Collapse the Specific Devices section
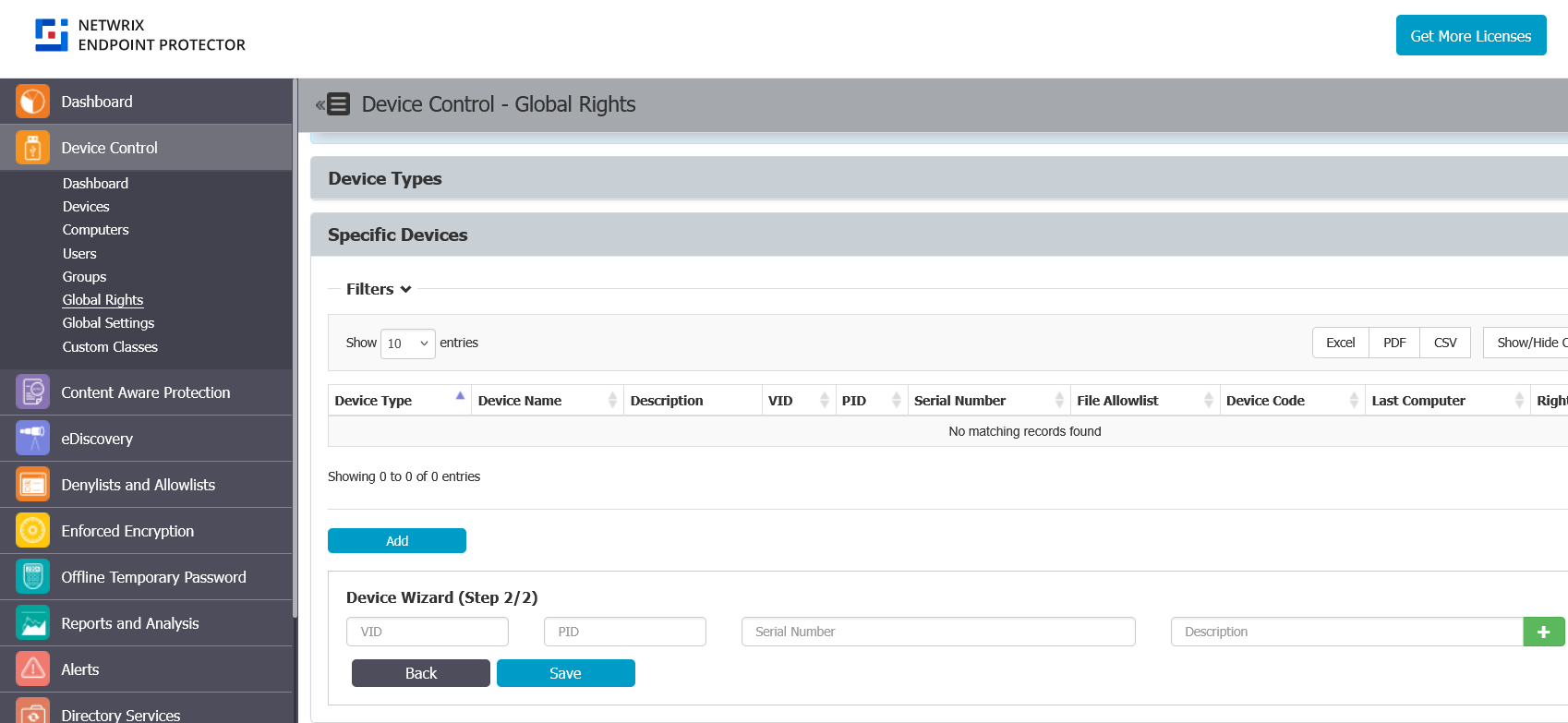The height and width of the screenshot is (723, 1568). [x=939, y=235]
